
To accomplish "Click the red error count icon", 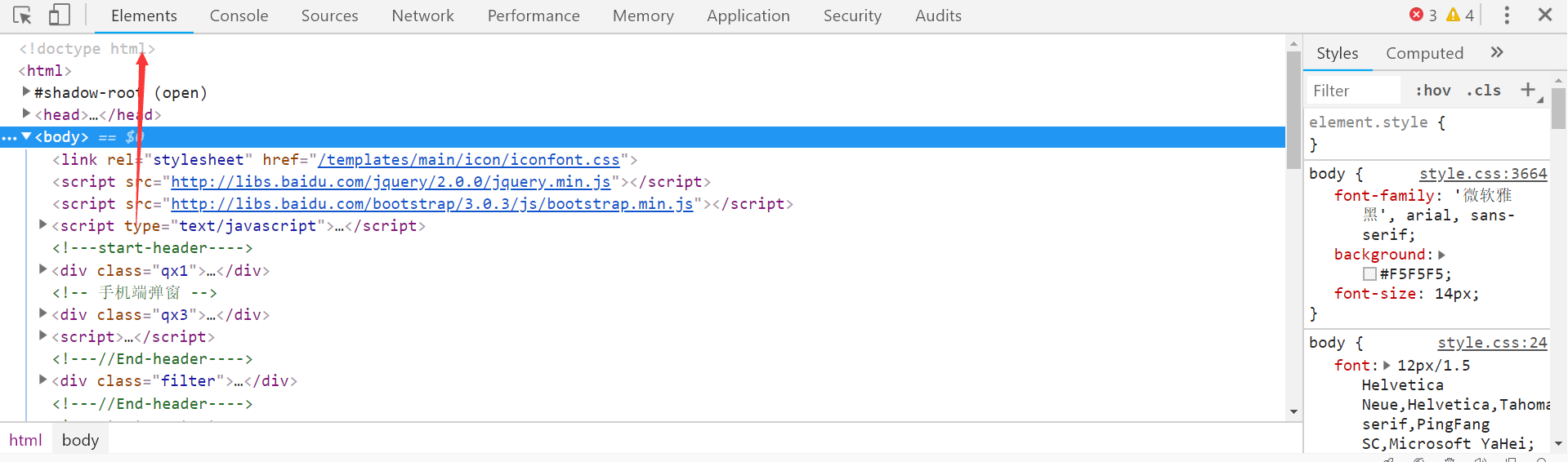I will (x=1416, y=15).
